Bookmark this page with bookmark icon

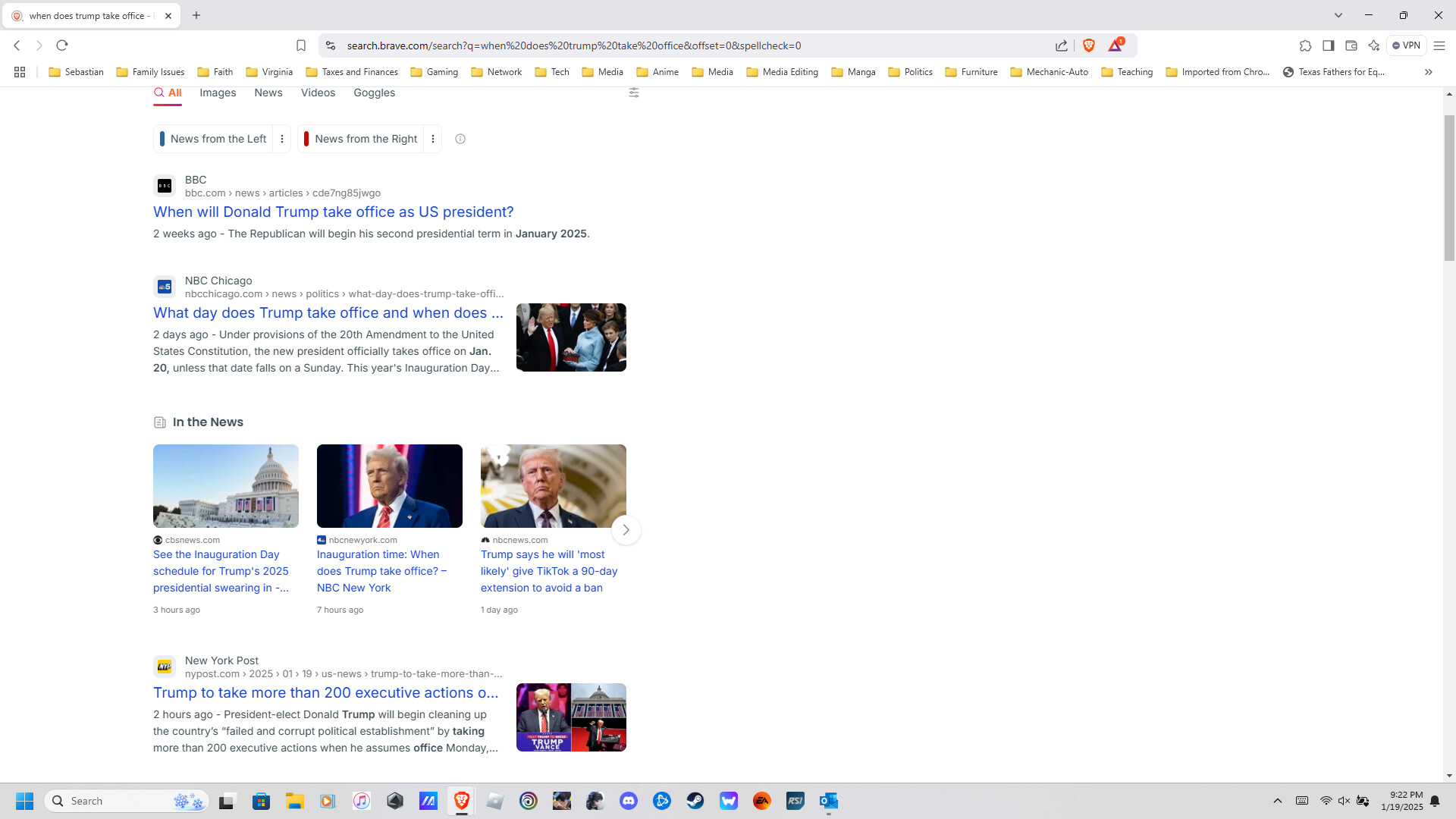point(301,45)
